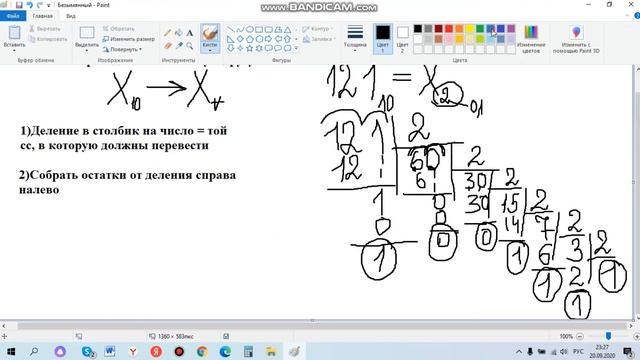Viewport: 640px width, 360px height.
Task: Open the Paint Help question icon
Action: (x=637, y=16)
